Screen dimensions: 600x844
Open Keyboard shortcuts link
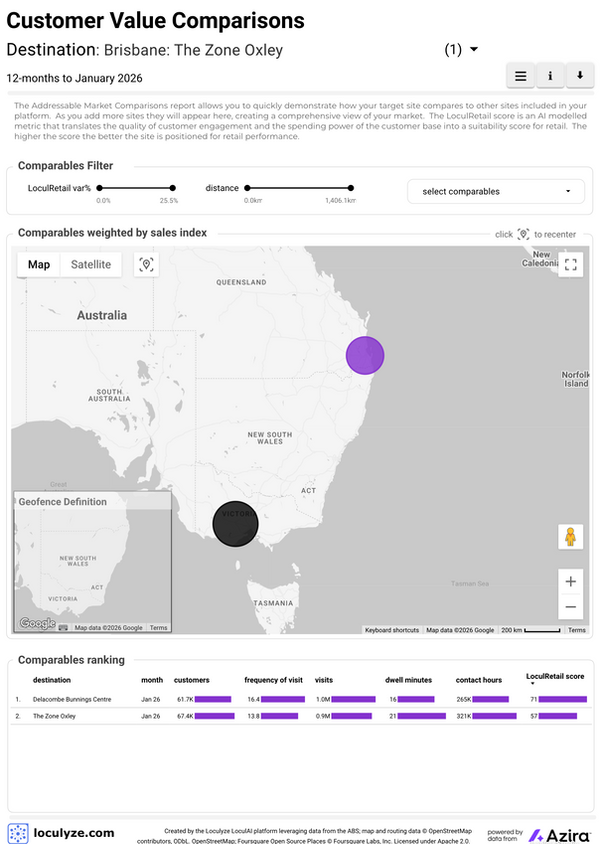(392, 630)
